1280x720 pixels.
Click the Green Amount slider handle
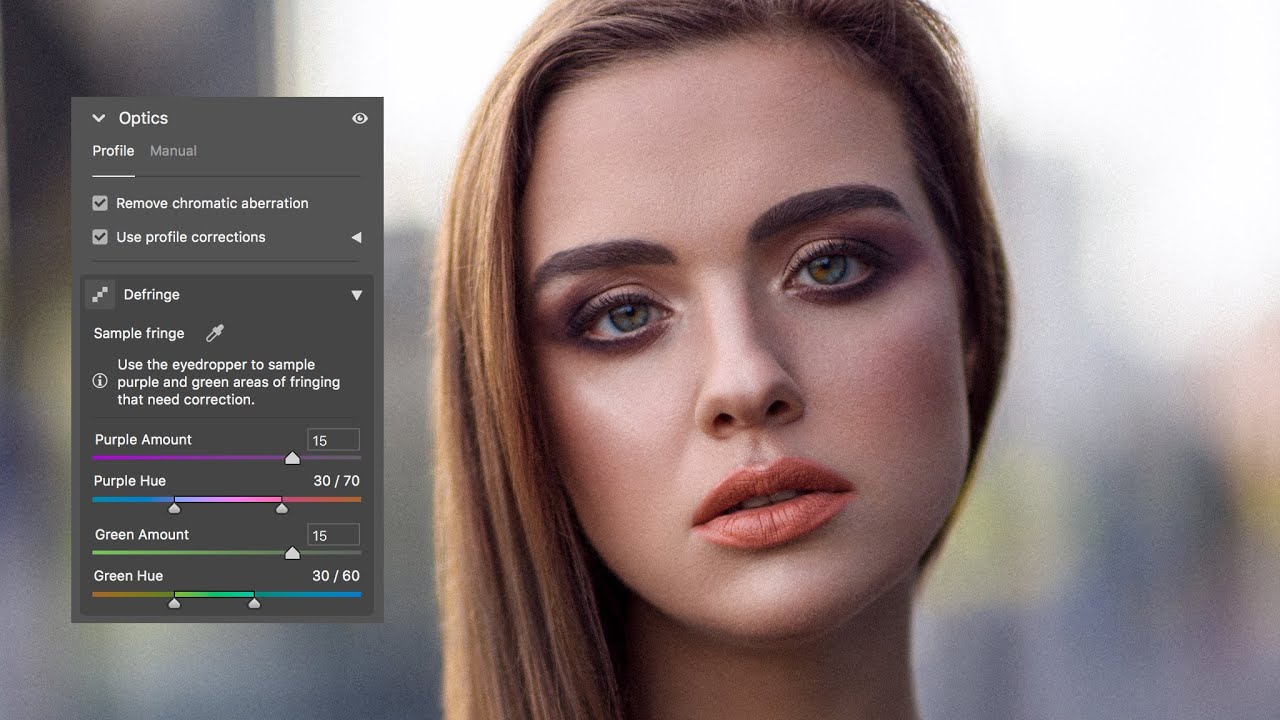pos(292,553)
